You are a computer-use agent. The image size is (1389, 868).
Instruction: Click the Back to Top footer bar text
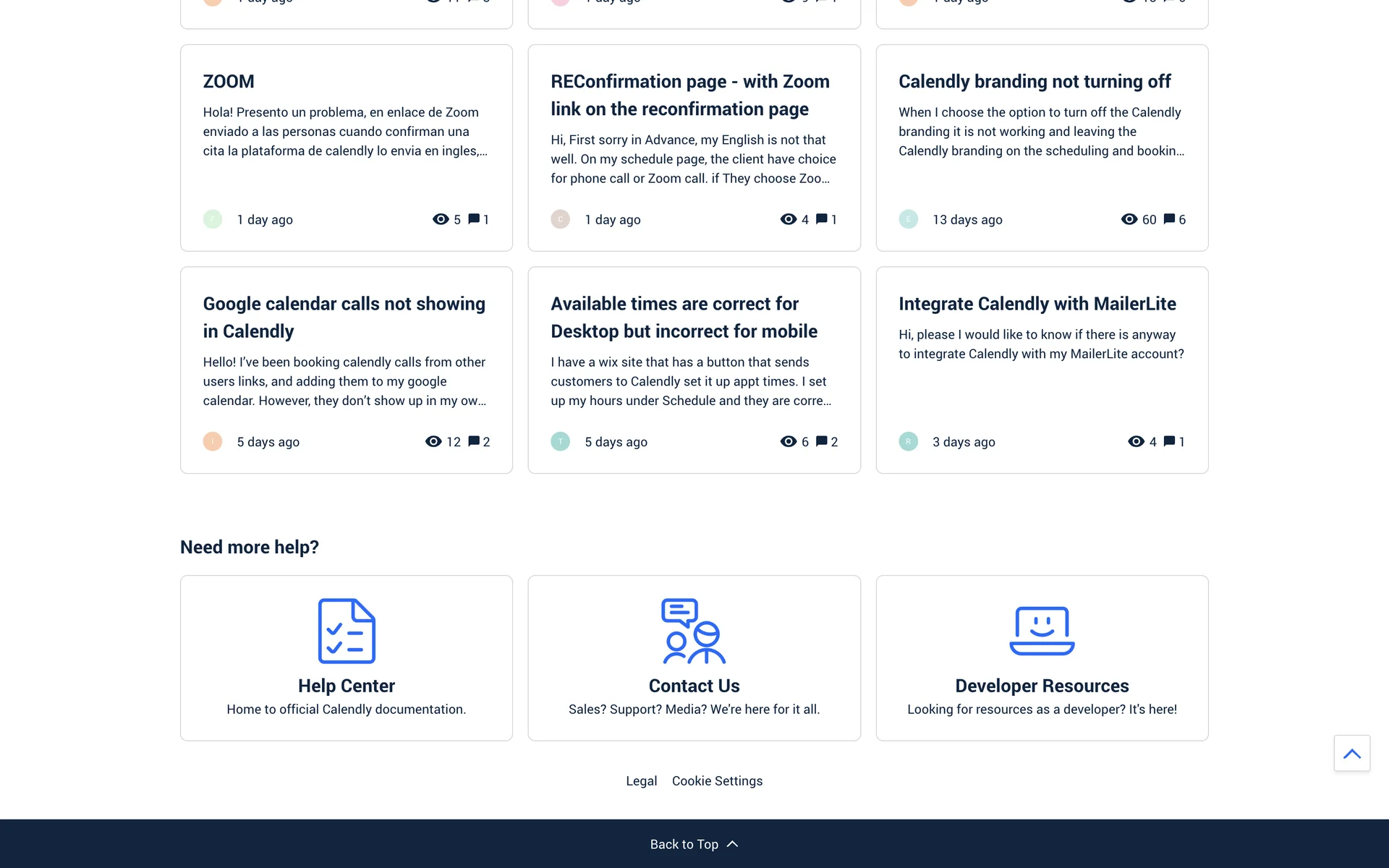(684, 844)
